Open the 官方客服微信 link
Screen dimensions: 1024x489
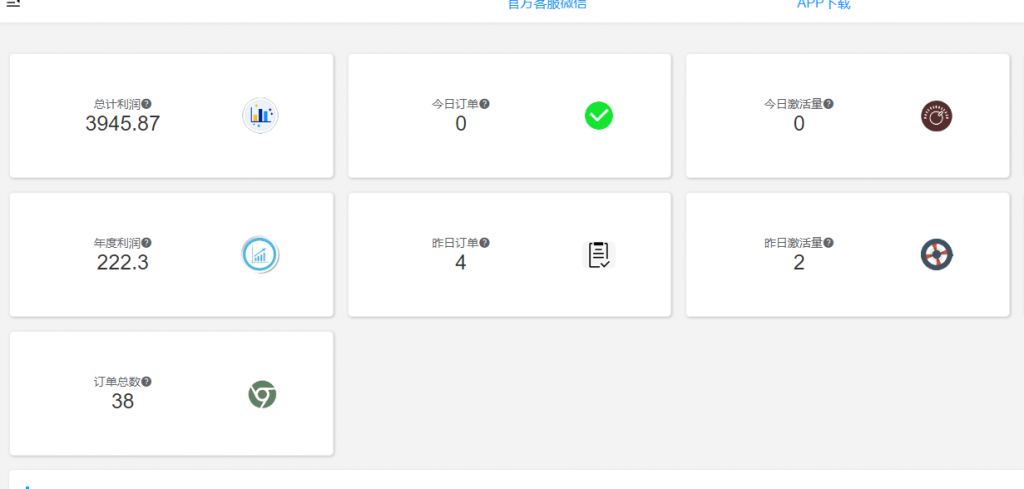[x=547, y=5]
